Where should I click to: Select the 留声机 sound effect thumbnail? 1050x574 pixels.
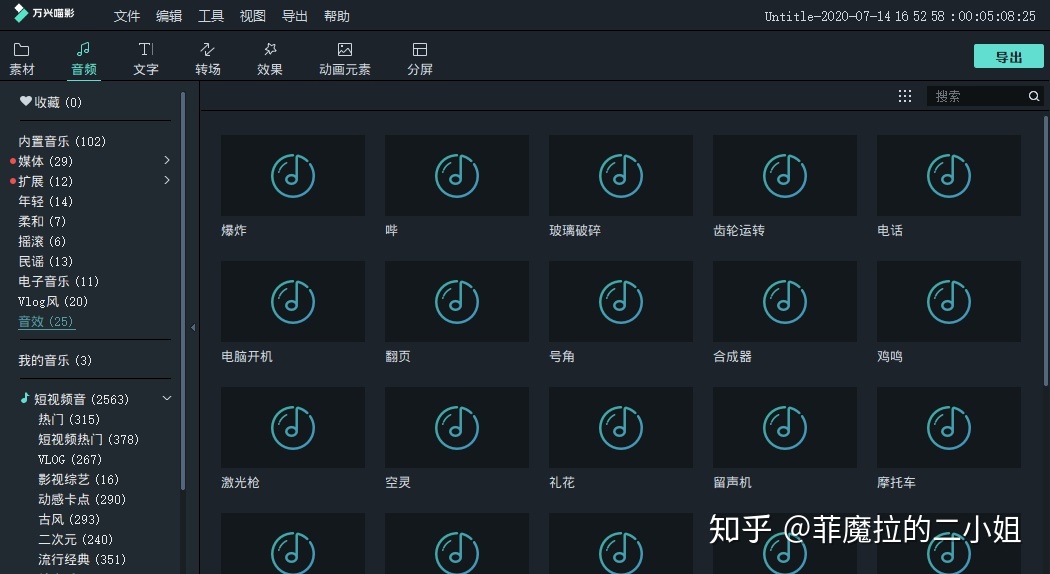785,427
